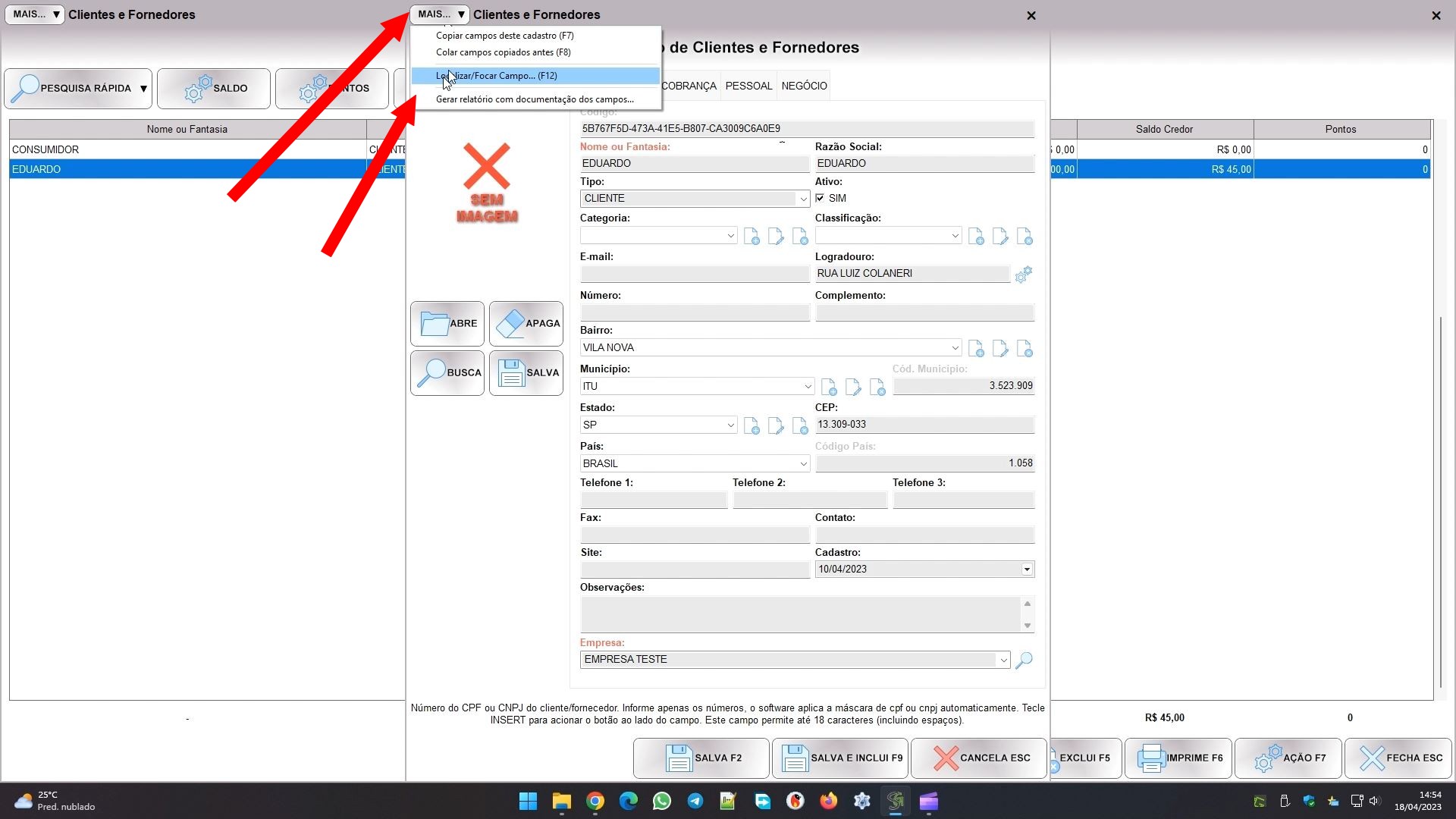1456x819 pixels.
Task: Open the Cadastro date picker dropdown
Action: (1027, 570)
